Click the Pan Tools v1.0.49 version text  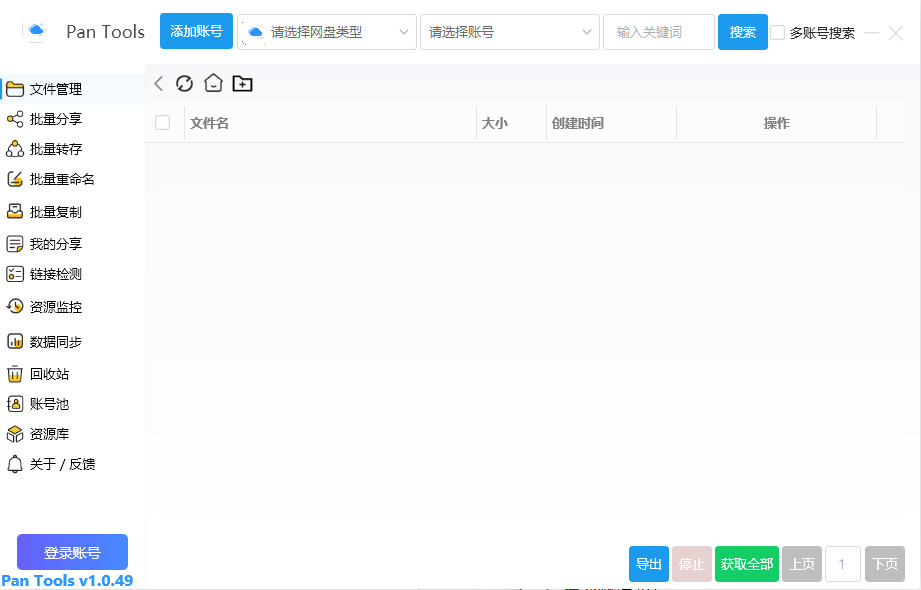pos(67,581)
